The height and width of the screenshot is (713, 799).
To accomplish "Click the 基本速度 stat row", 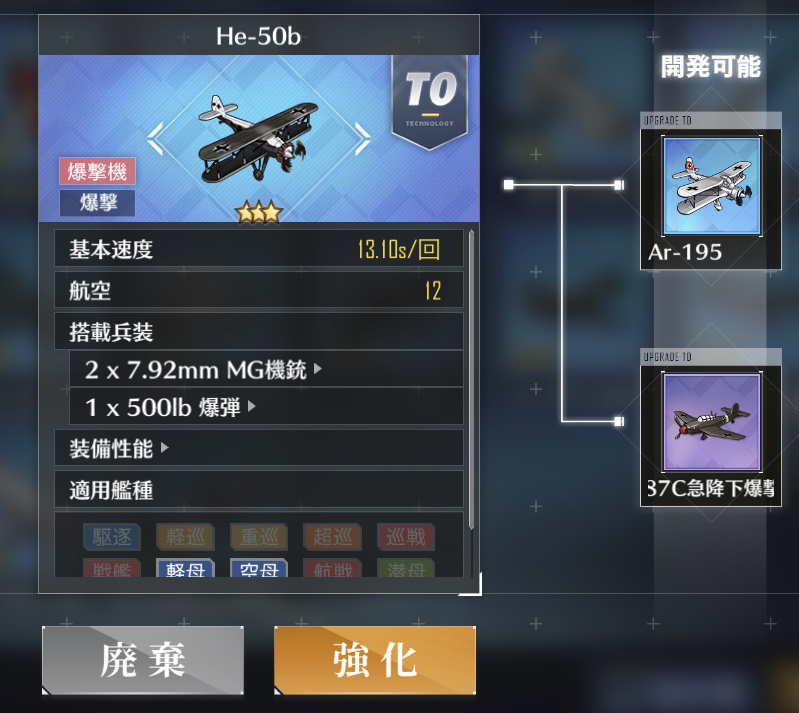I will tap(259, 249).
